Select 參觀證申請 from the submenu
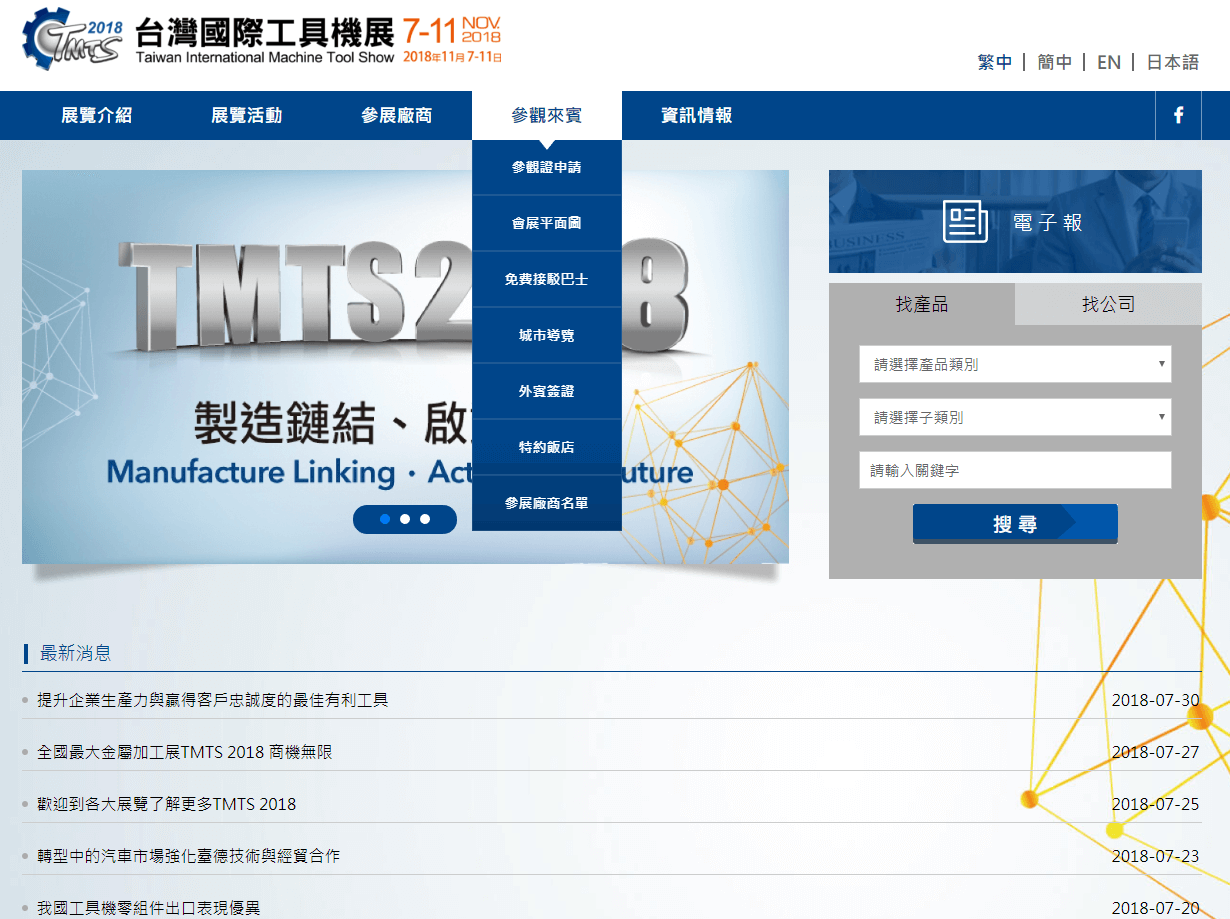 click(546, 167)
